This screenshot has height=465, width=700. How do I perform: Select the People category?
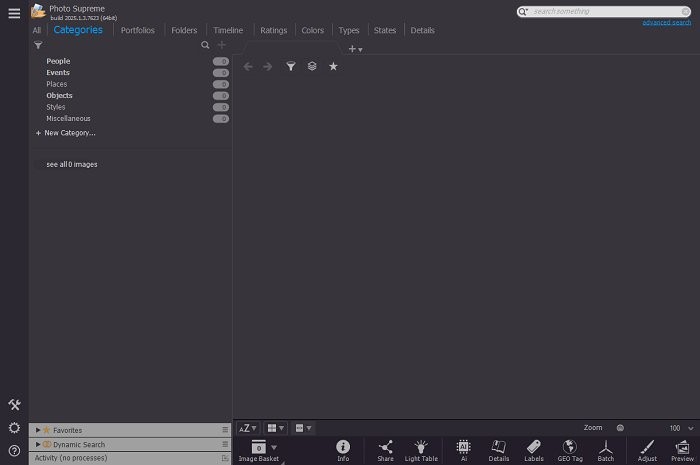coord(58,61)
